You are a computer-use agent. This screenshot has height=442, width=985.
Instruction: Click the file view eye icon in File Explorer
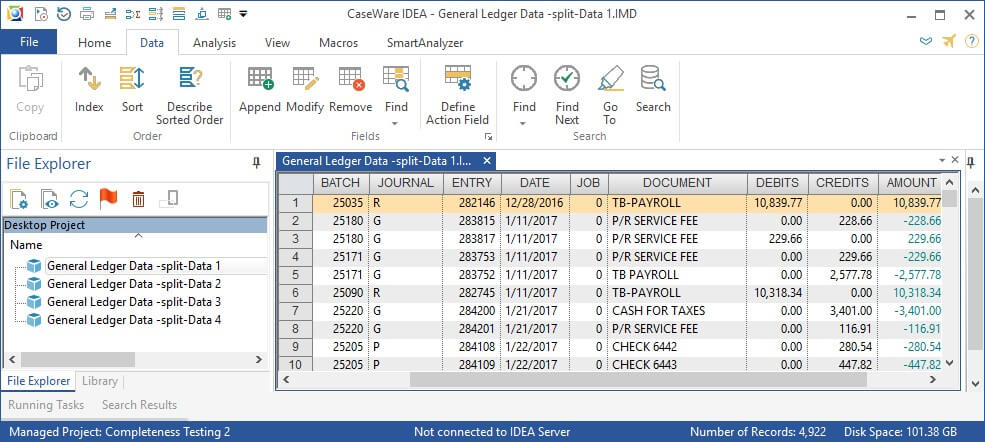[49, 200]
